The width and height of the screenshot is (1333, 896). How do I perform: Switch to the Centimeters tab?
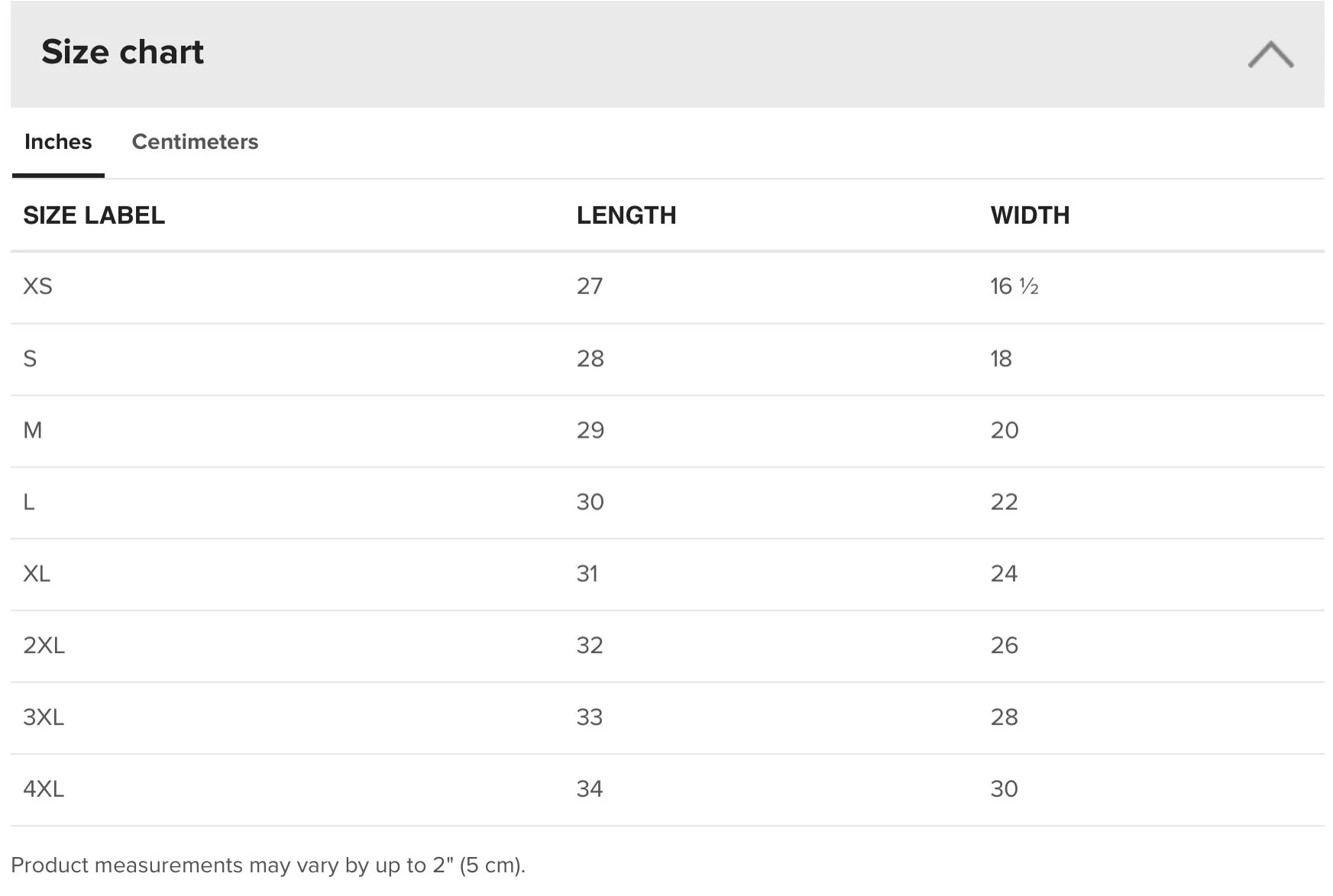pos(195,142)
